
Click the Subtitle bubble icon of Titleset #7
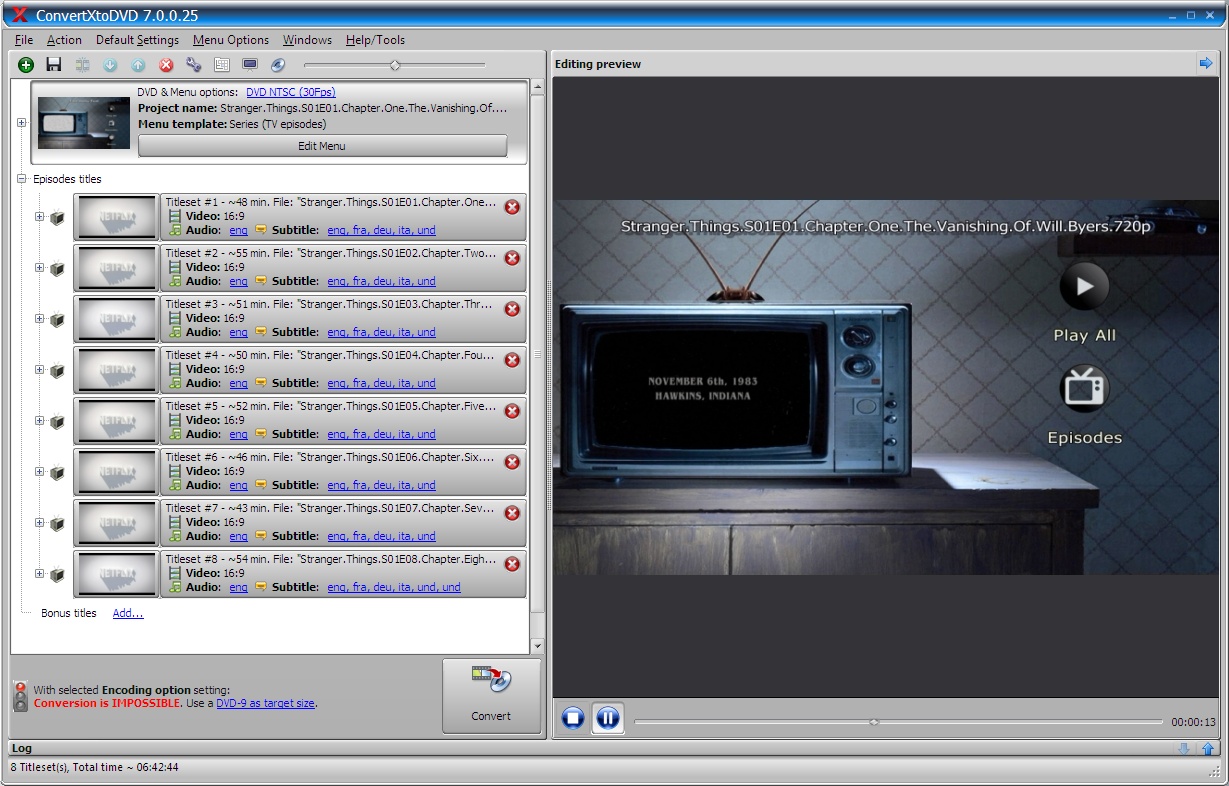pos(261,536)
